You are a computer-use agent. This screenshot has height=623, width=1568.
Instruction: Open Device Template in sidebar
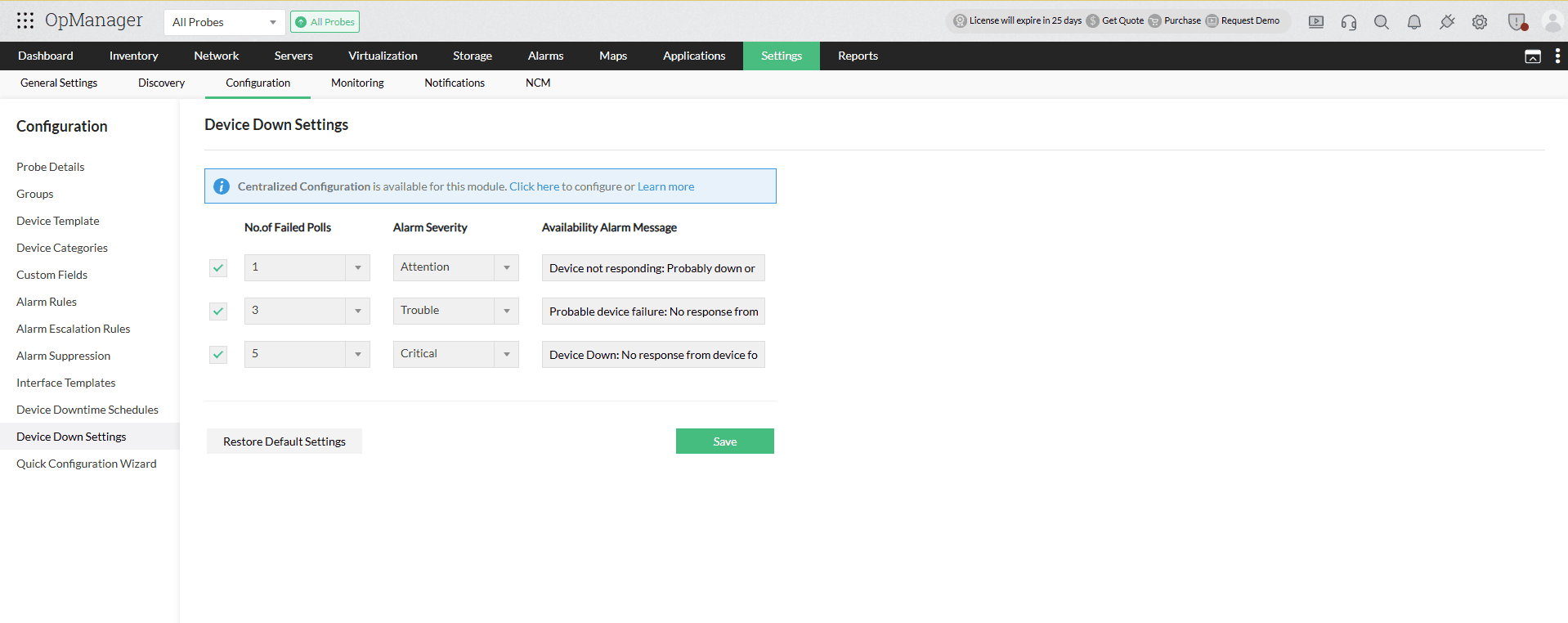tap(58, 221)
